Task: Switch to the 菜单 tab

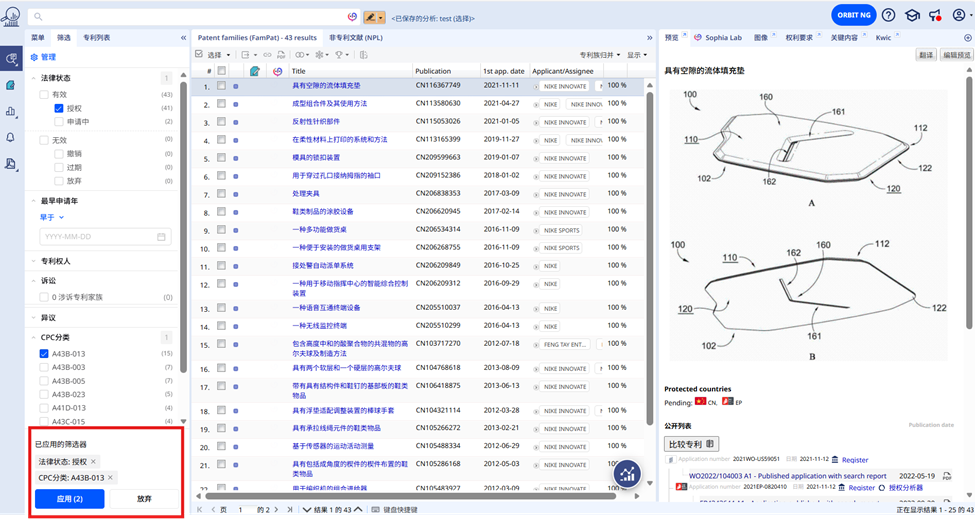Action: (39, 38)
